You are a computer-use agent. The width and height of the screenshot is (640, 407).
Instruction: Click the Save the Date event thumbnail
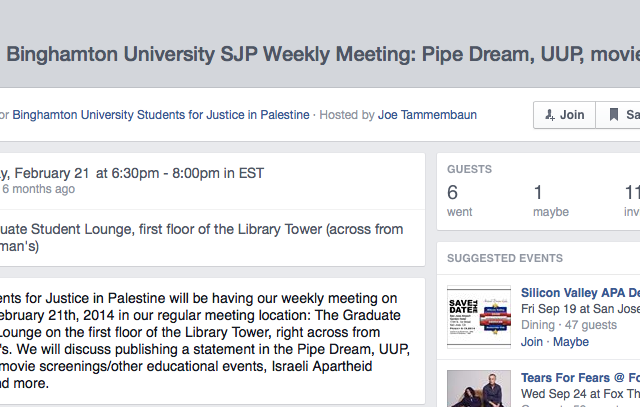(479, 317)
